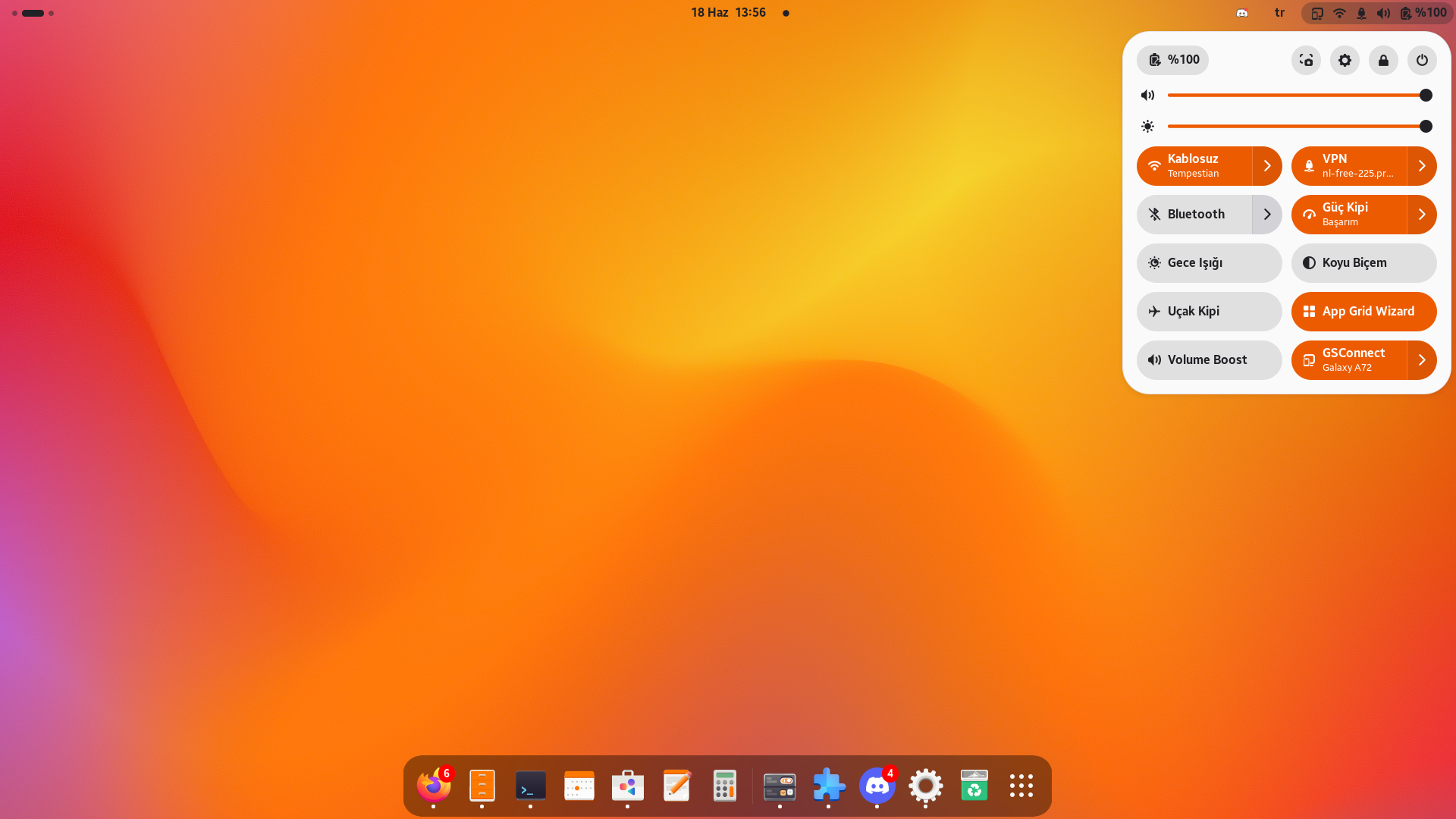Viewport: 1456px width, 819px height.
Task: Expand the Kablosuz network list arrow
Action: pos(1267,165)
